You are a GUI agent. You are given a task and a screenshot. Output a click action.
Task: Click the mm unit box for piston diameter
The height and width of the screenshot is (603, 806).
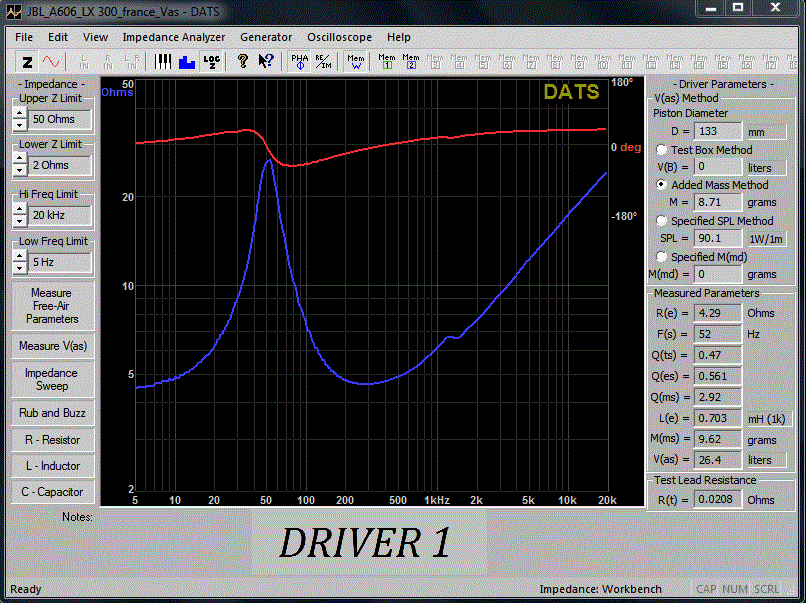[765, 132]
